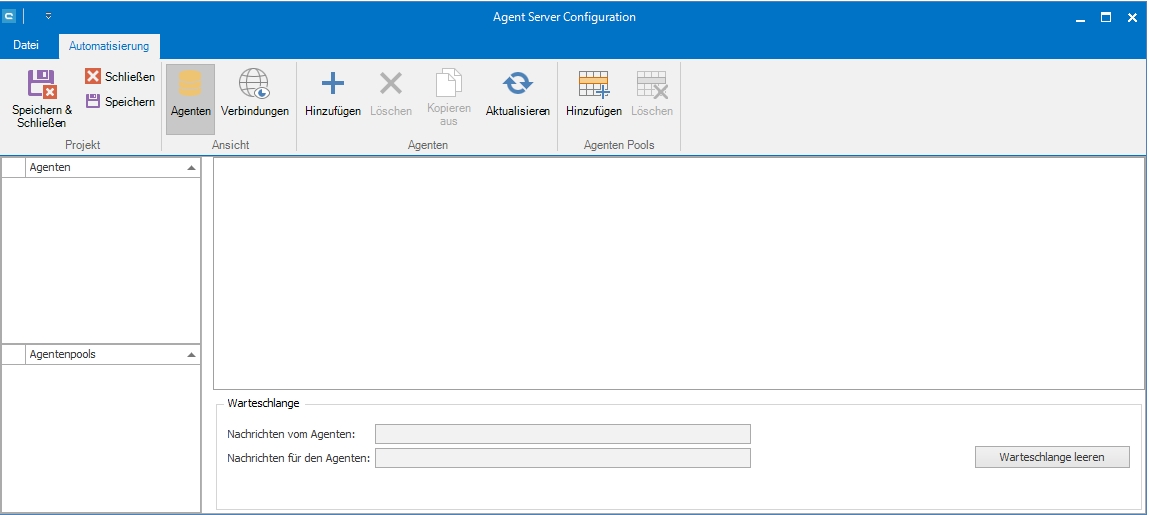Image resolution: width=1149 pixels, height=515 pixels.
Task: Collapse the Agenten list header arrow
Action: [191, 168]
